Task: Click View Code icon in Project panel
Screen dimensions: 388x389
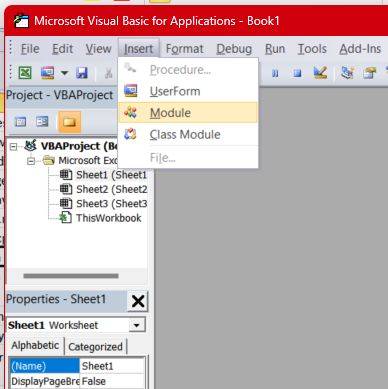Action: point(20,122)
